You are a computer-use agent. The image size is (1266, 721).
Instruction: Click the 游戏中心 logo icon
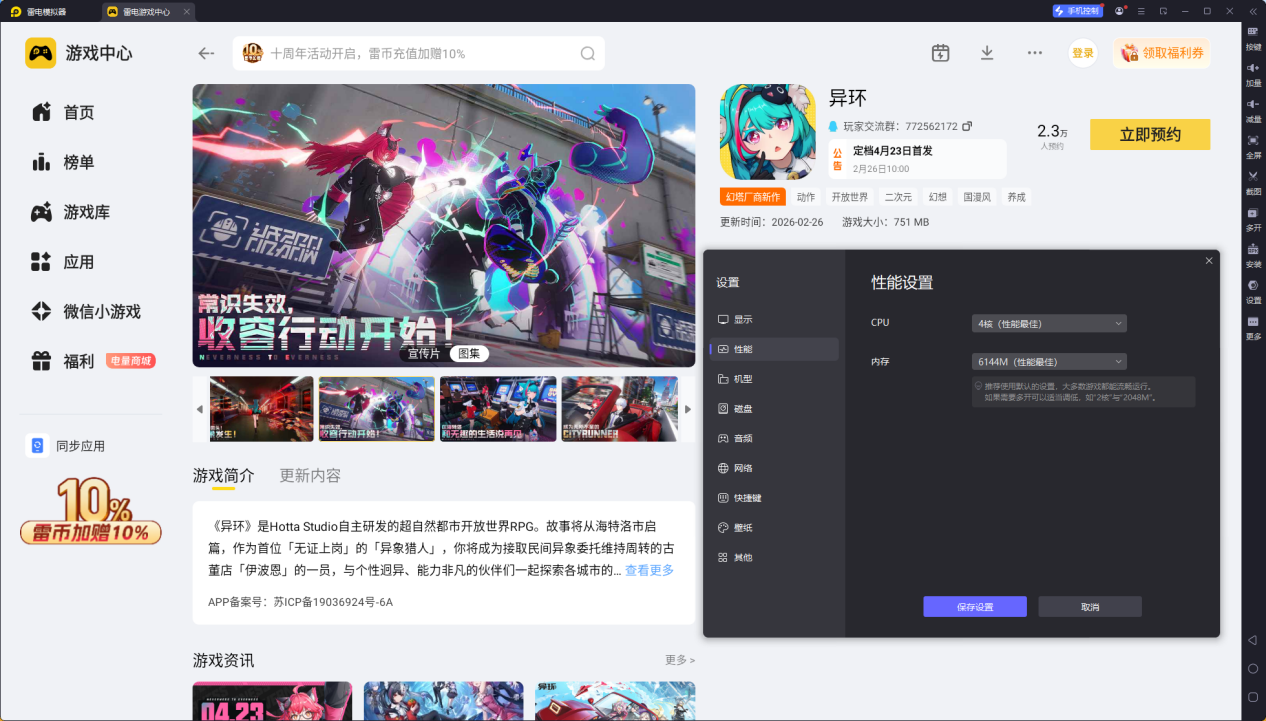41,53
